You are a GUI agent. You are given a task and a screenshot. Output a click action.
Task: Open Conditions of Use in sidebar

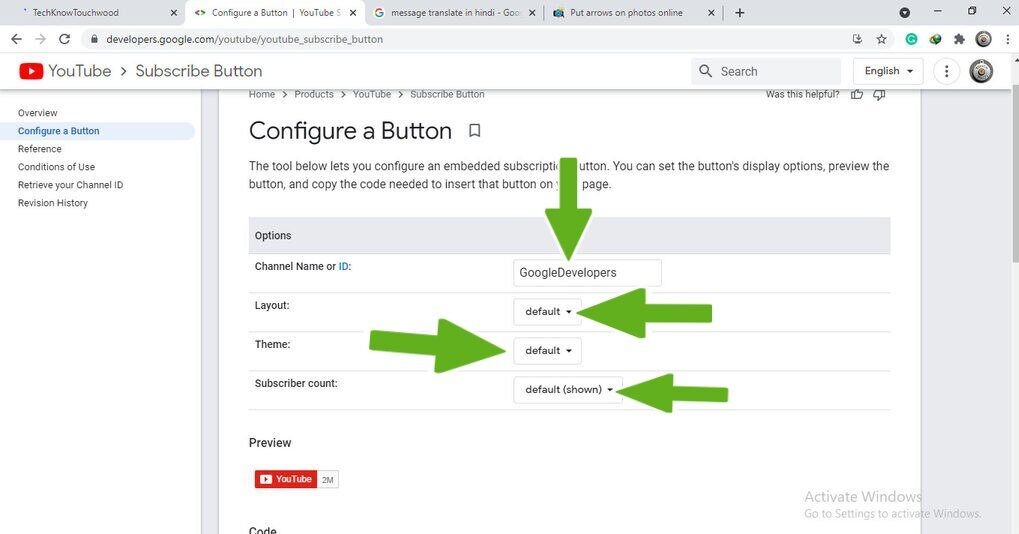(x=57, y=167)
